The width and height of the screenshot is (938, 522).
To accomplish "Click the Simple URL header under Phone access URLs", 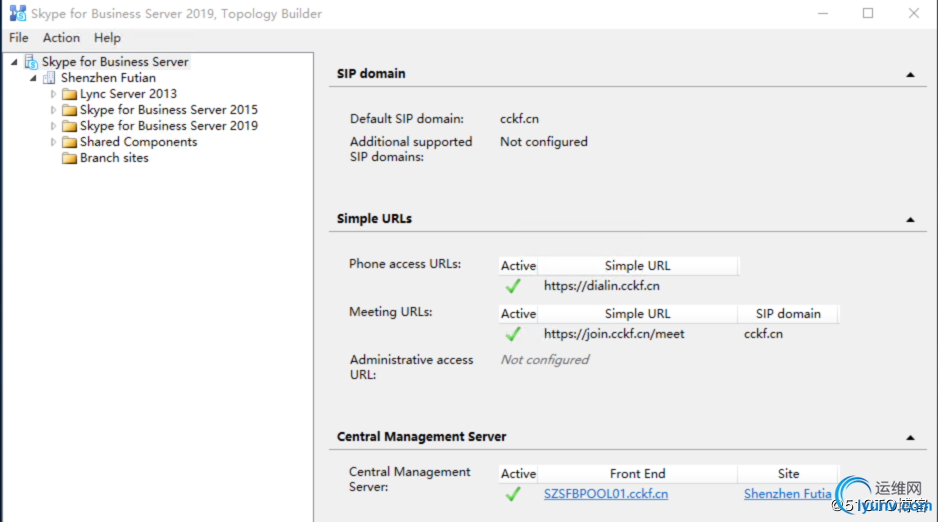I will click(x=637, y=266).
